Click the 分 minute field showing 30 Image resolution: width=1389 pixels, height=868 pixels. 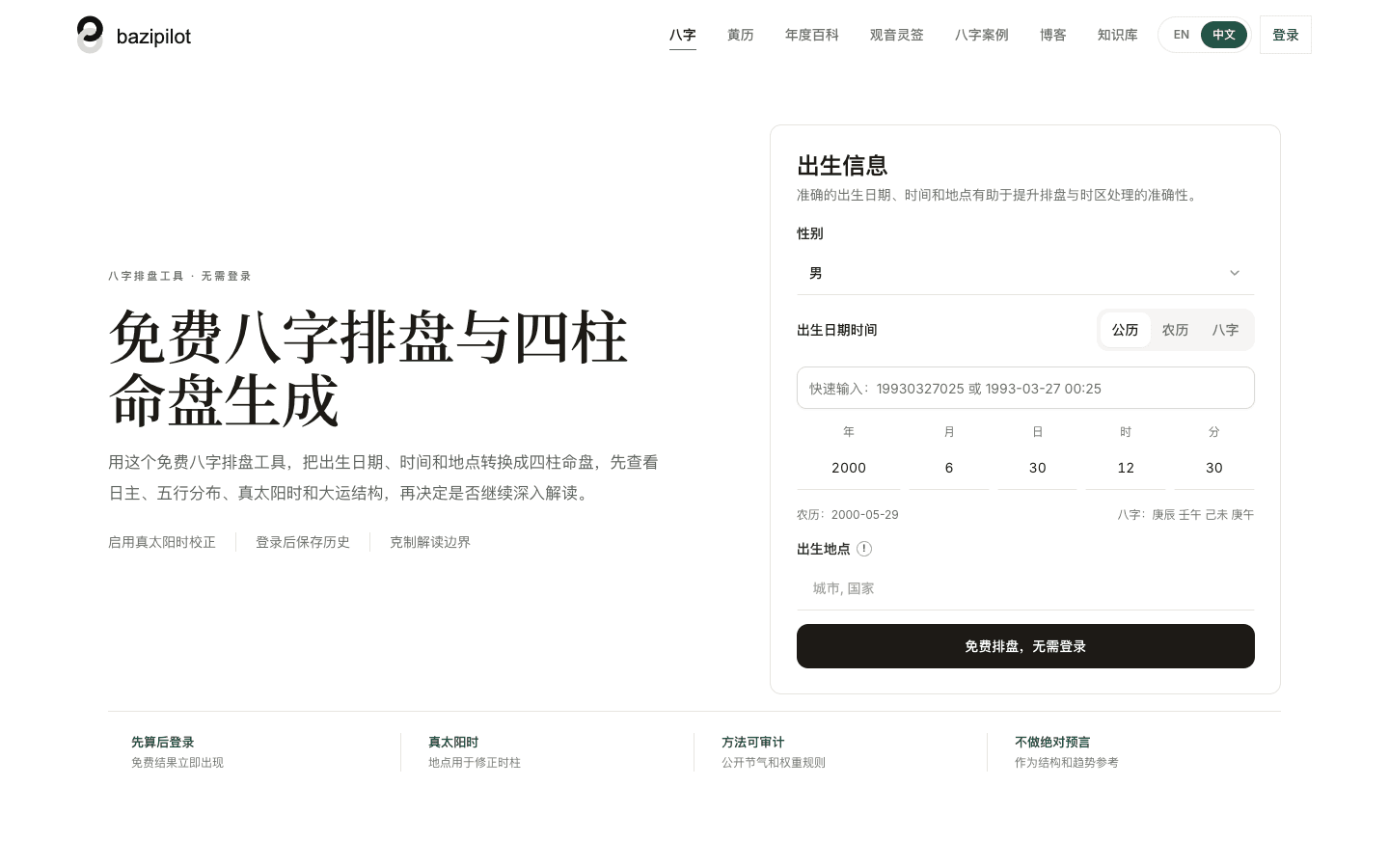click(x=1214, y=468)
